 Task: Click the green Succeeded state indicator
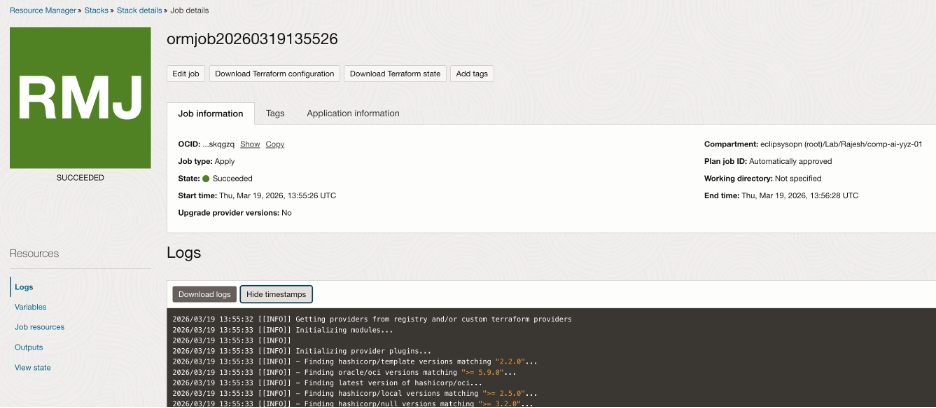(x=206, y=177)
